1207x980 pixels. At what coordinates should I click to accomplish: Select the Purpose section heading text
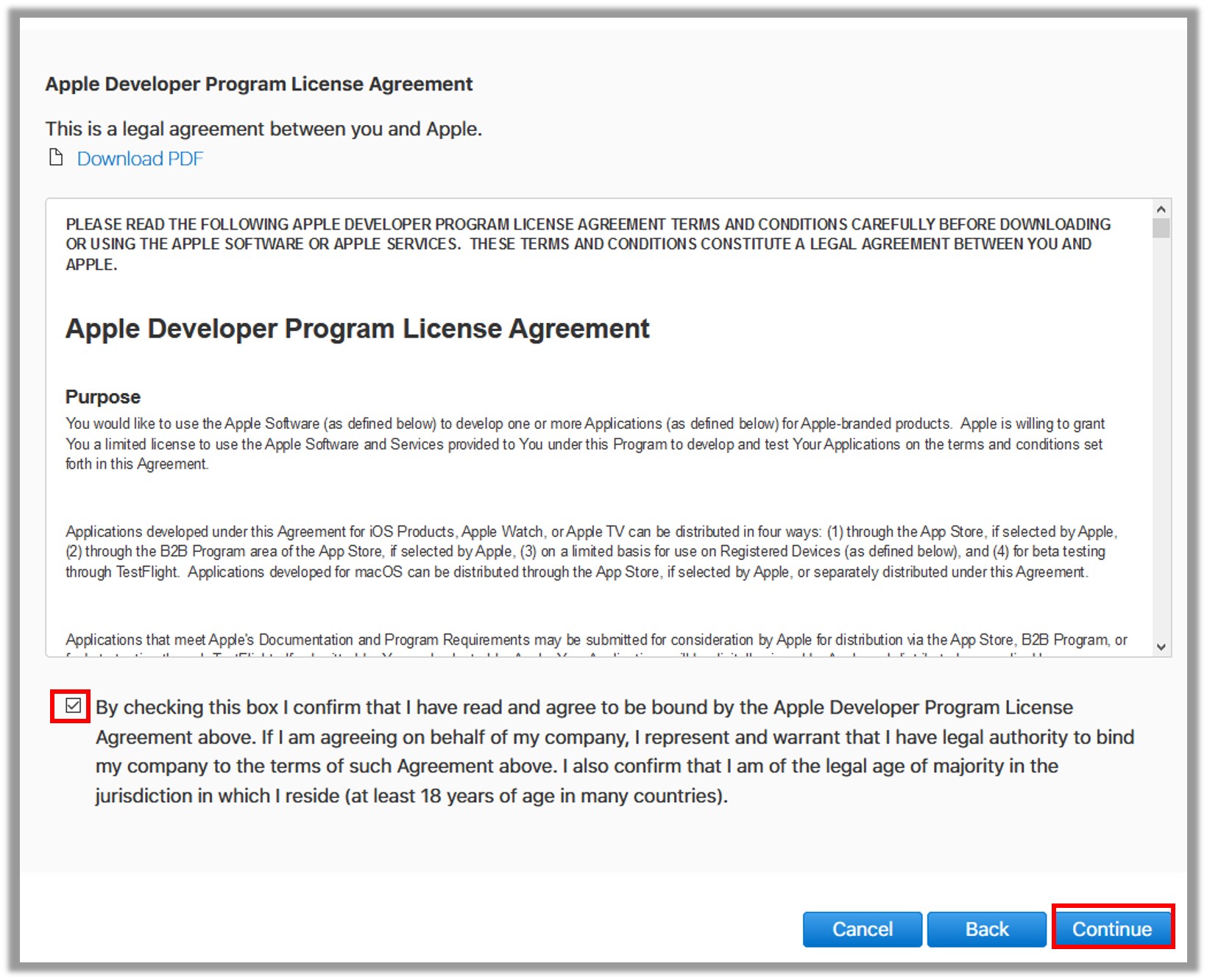coord(102,396)
